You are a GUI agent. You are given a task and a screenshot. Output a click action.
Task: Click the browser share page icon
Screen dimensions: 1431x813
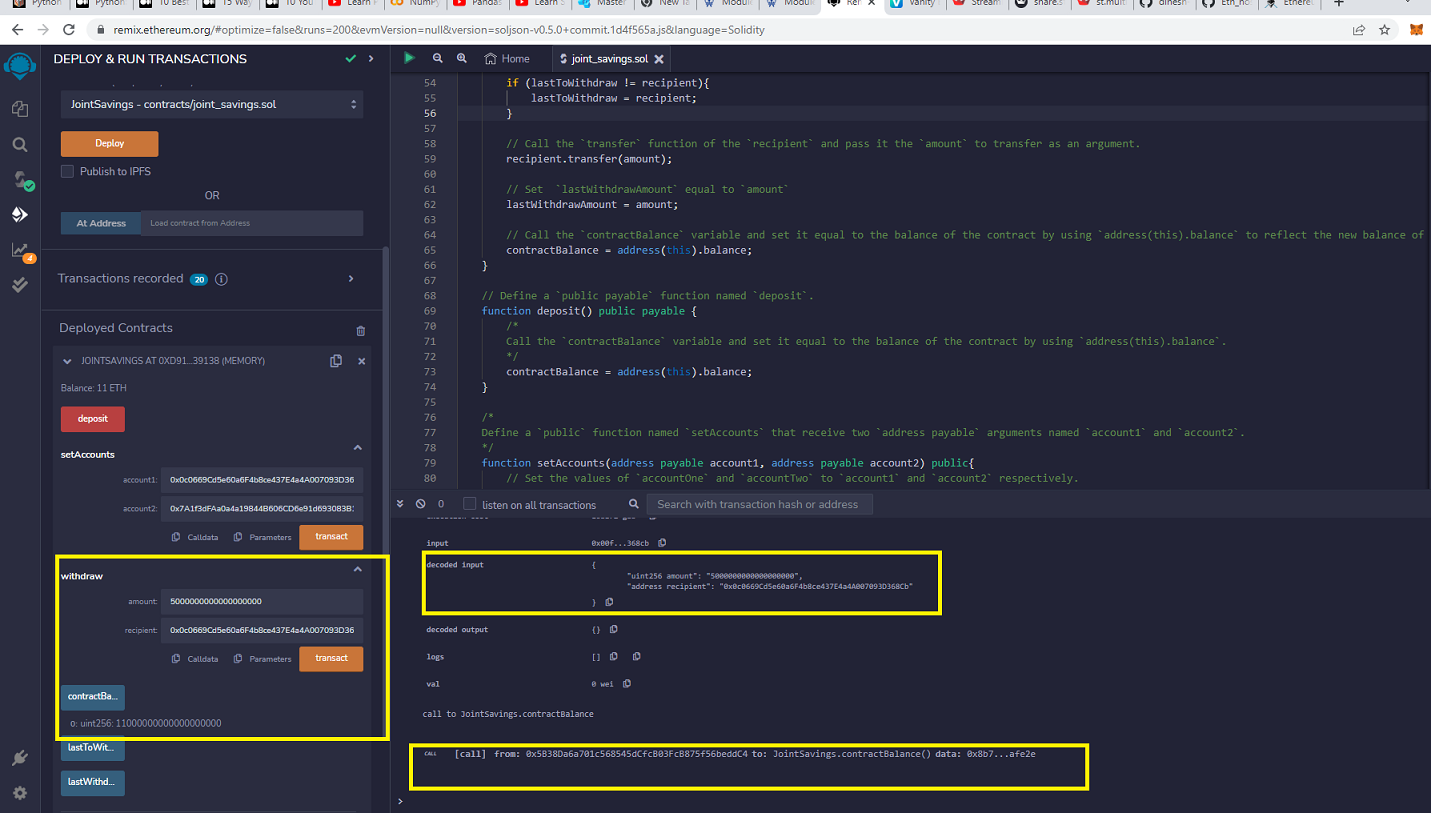pyautogui.click(x=1358, y=30)
